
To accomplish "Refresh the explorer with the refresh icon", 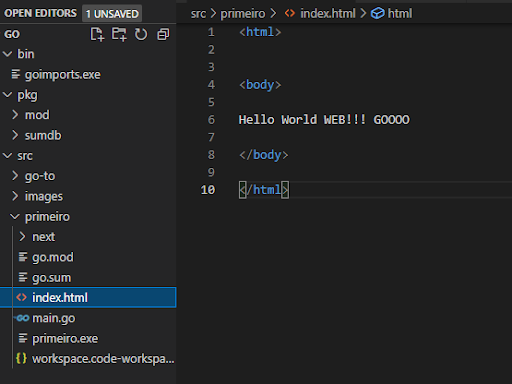I will 141,34.
